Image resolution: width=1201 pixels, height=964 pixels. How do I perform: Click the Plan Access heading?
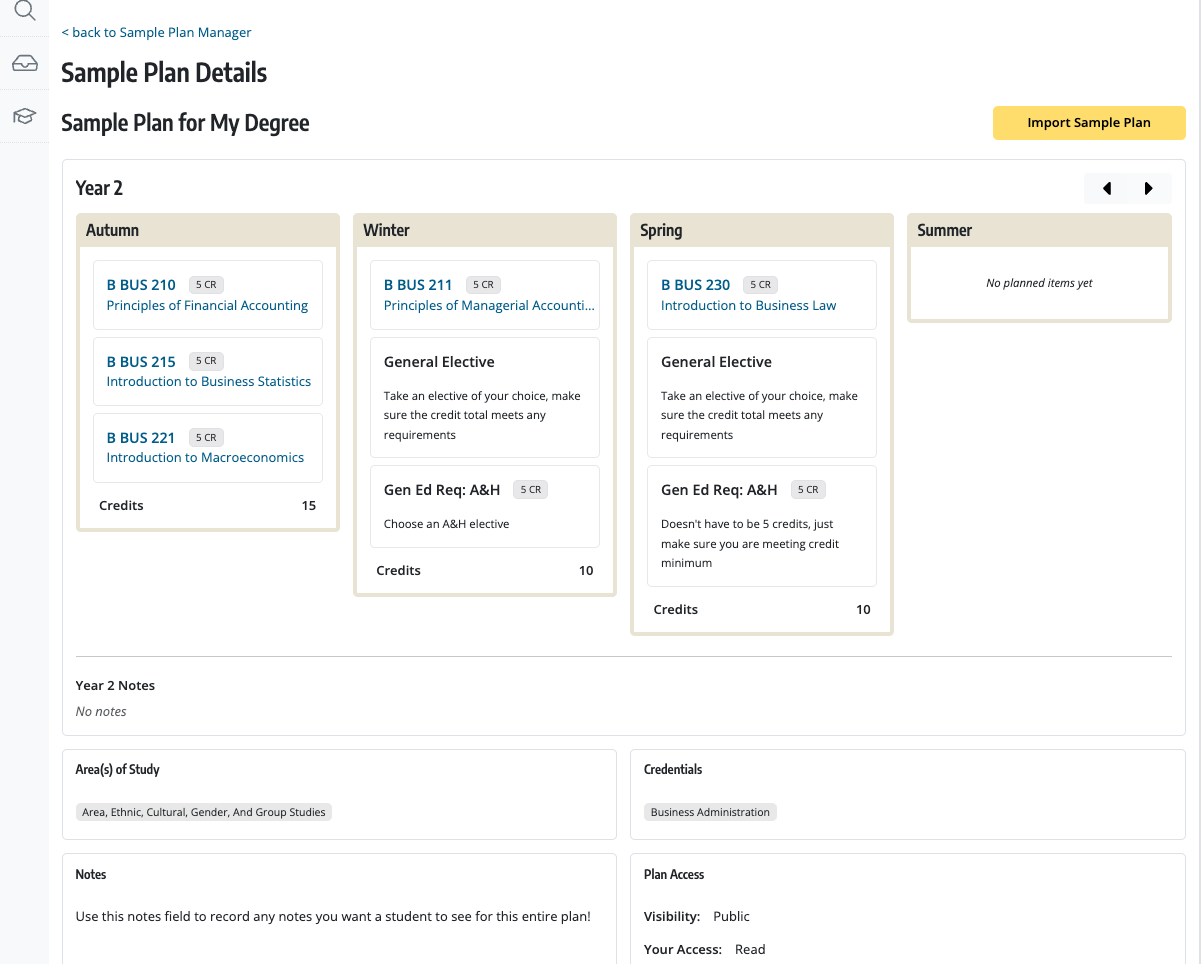[x=674, y=875]
